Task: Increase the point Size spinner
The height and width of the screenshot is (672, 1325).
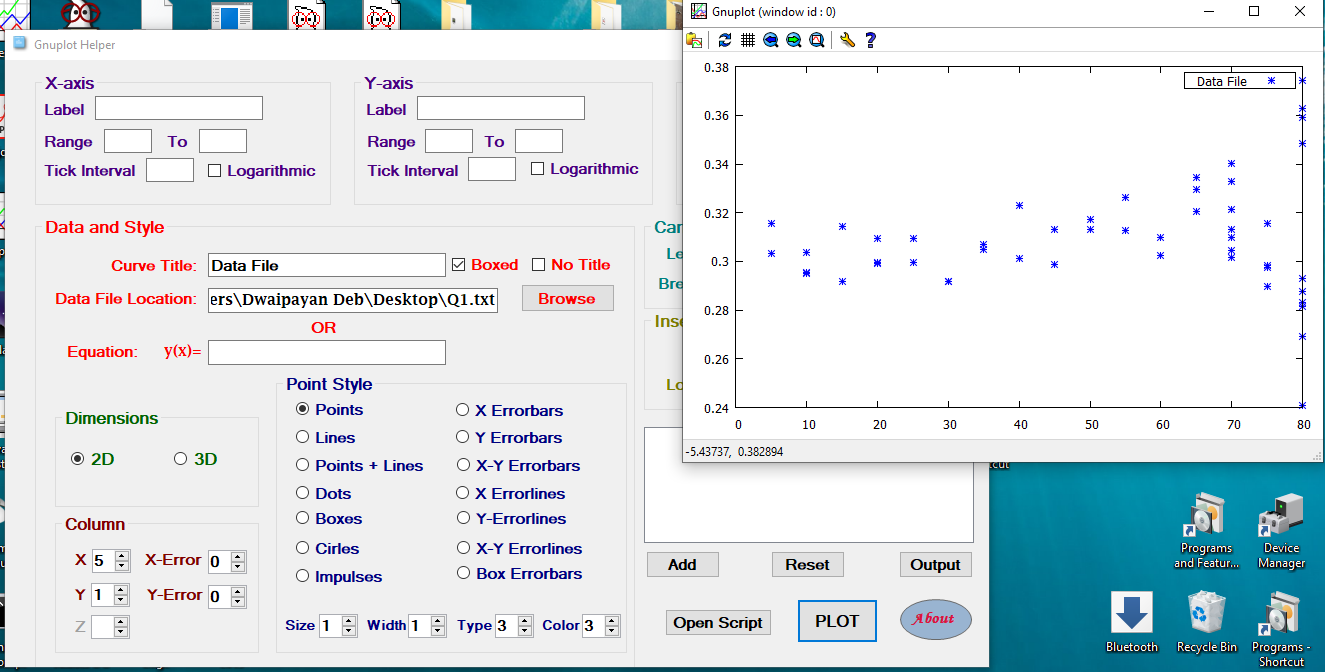Action: 349,621
